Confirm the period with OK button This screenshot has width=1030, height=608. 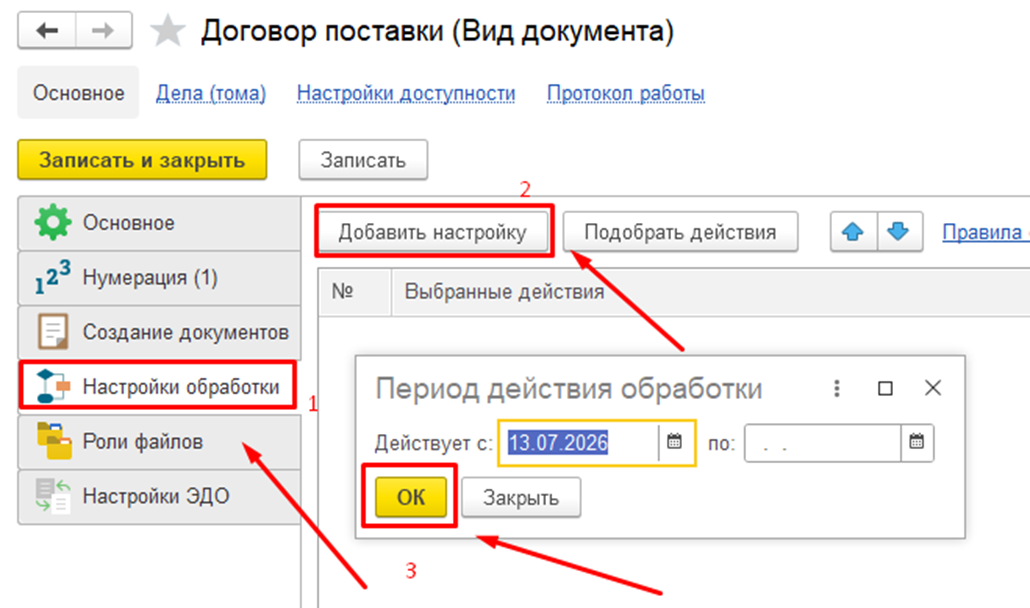pos(411,497)
